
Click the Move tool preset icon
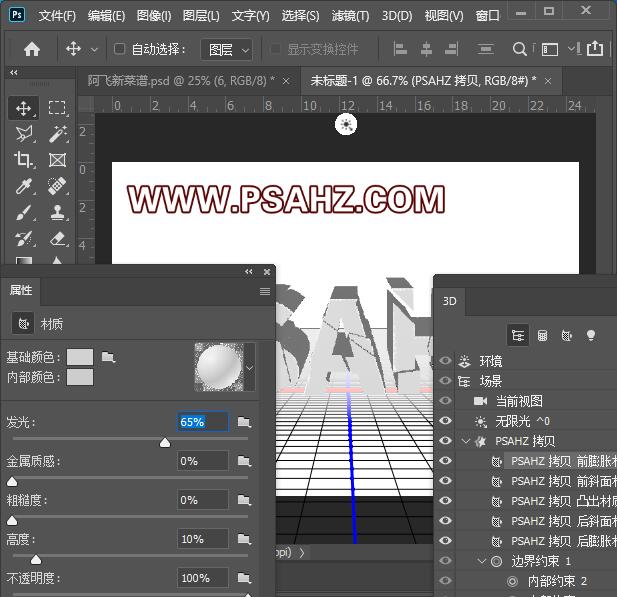point(74,50)
